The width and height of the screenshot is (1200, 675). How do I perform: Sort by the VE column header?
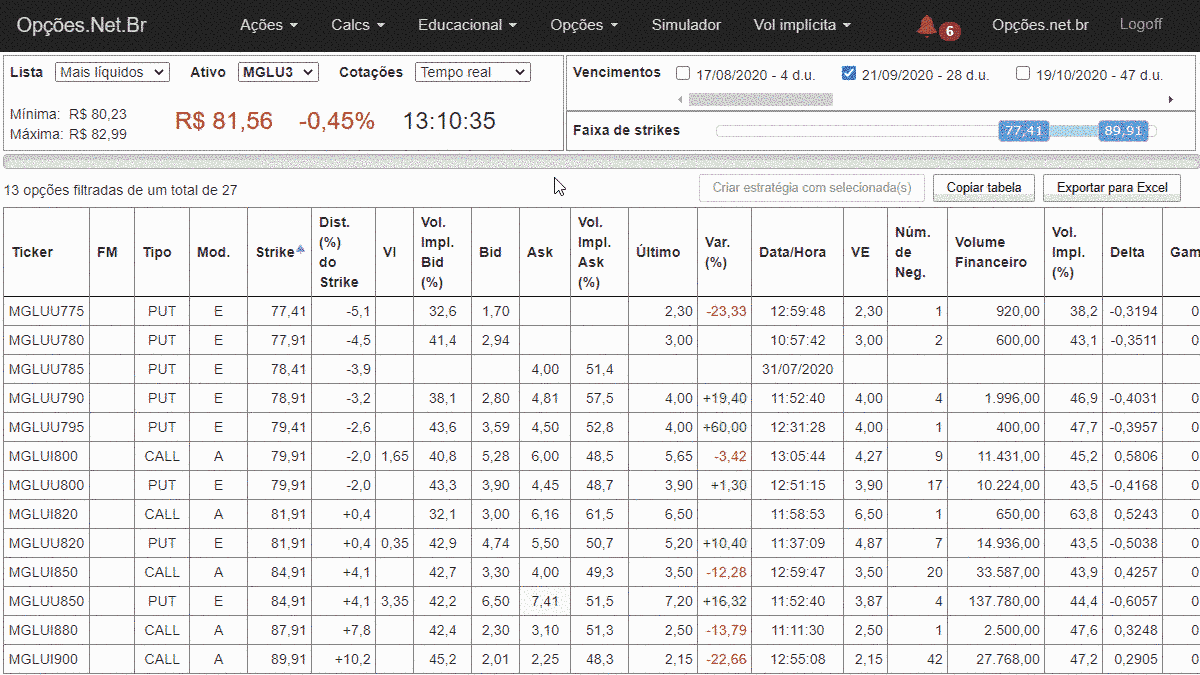[860, 252]
